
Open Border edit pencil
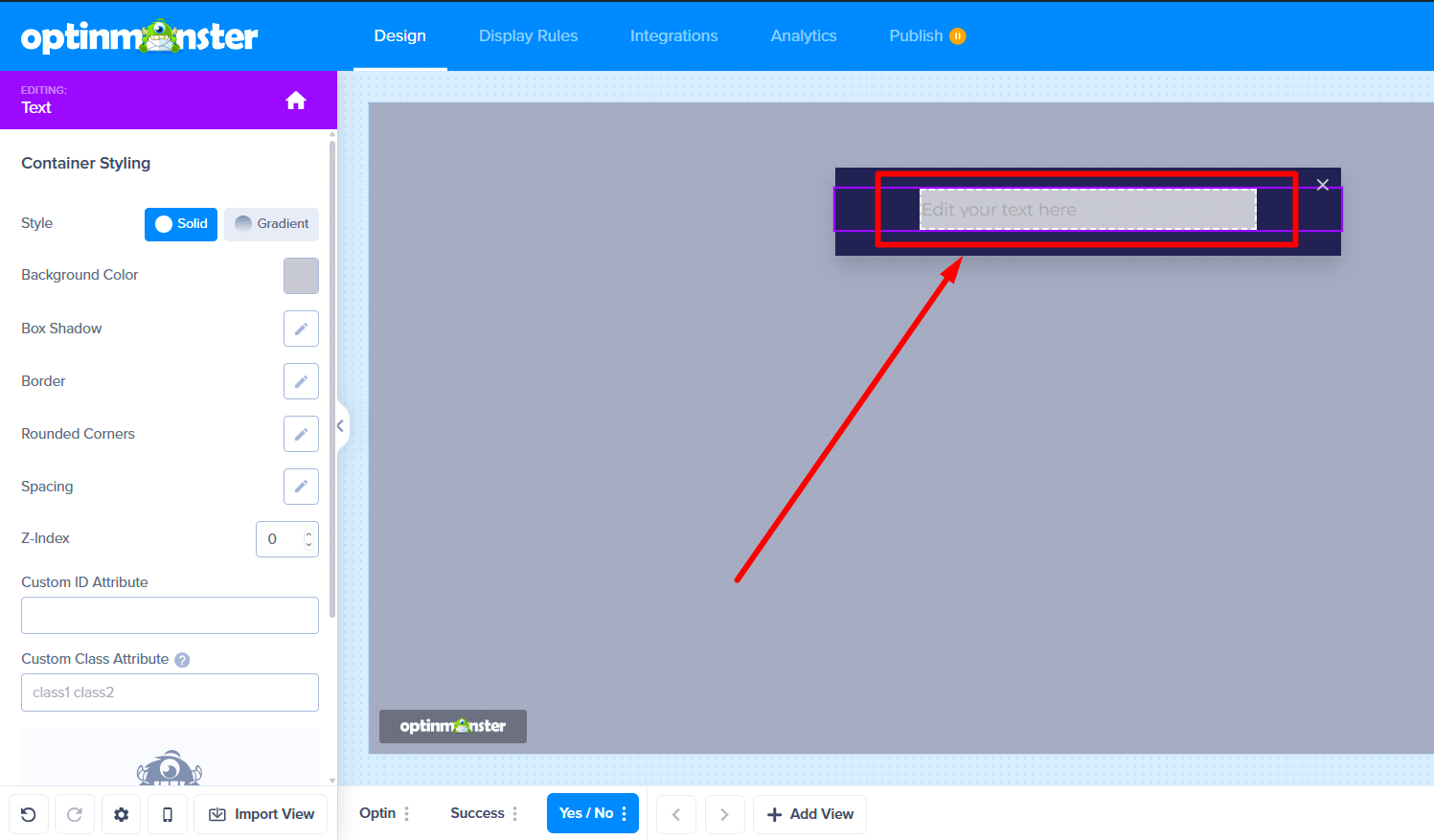(301, 381)
